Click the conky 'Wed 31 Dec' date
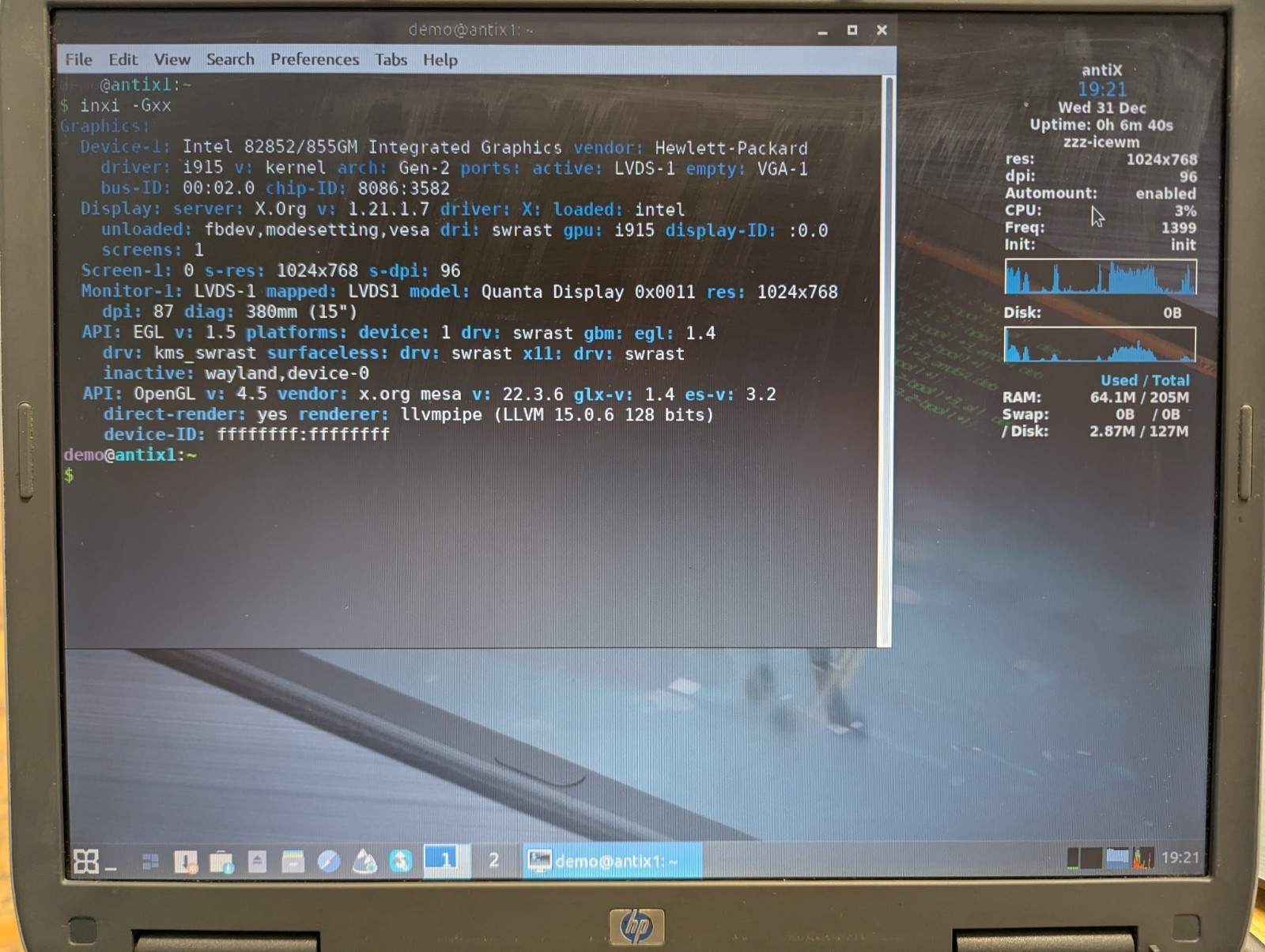Image resolution: width=1265 pixels, height=952 pixels. [1101, 108]
